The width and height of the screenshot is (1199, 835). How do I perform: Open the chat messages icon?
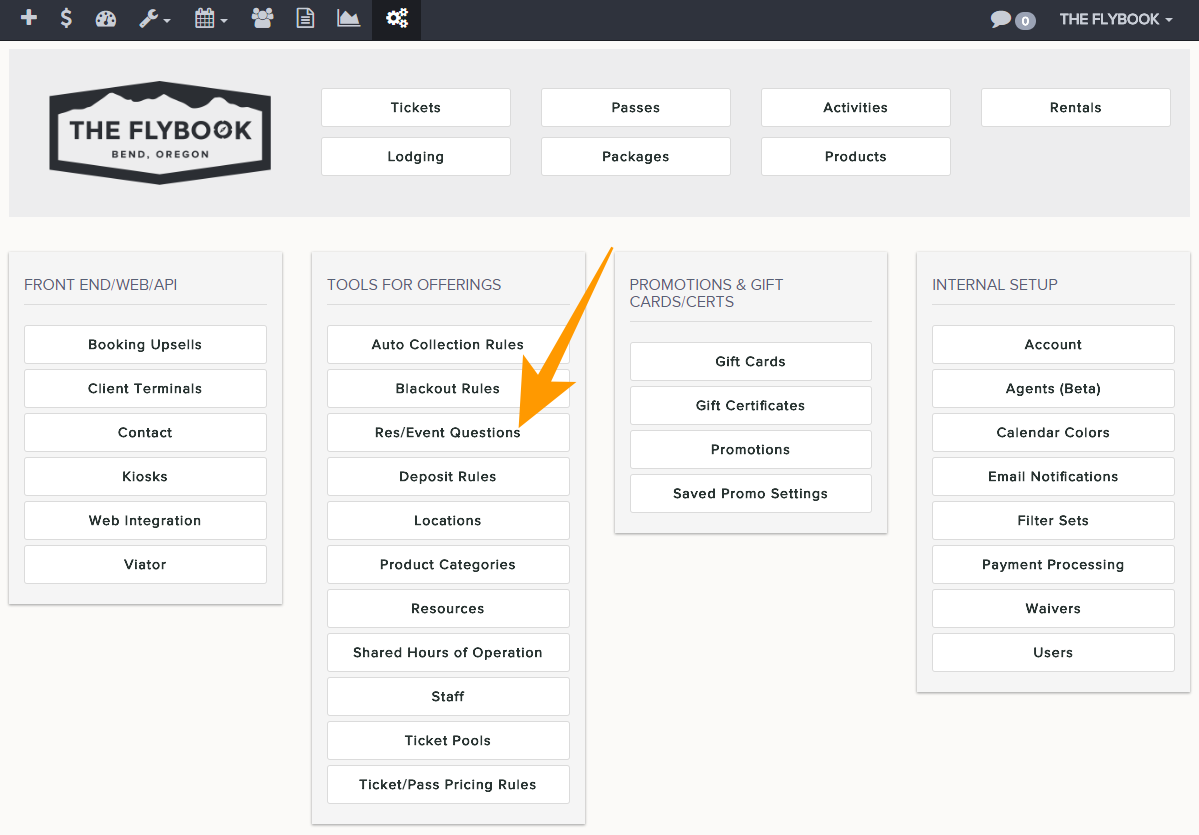coord(1012,20)
